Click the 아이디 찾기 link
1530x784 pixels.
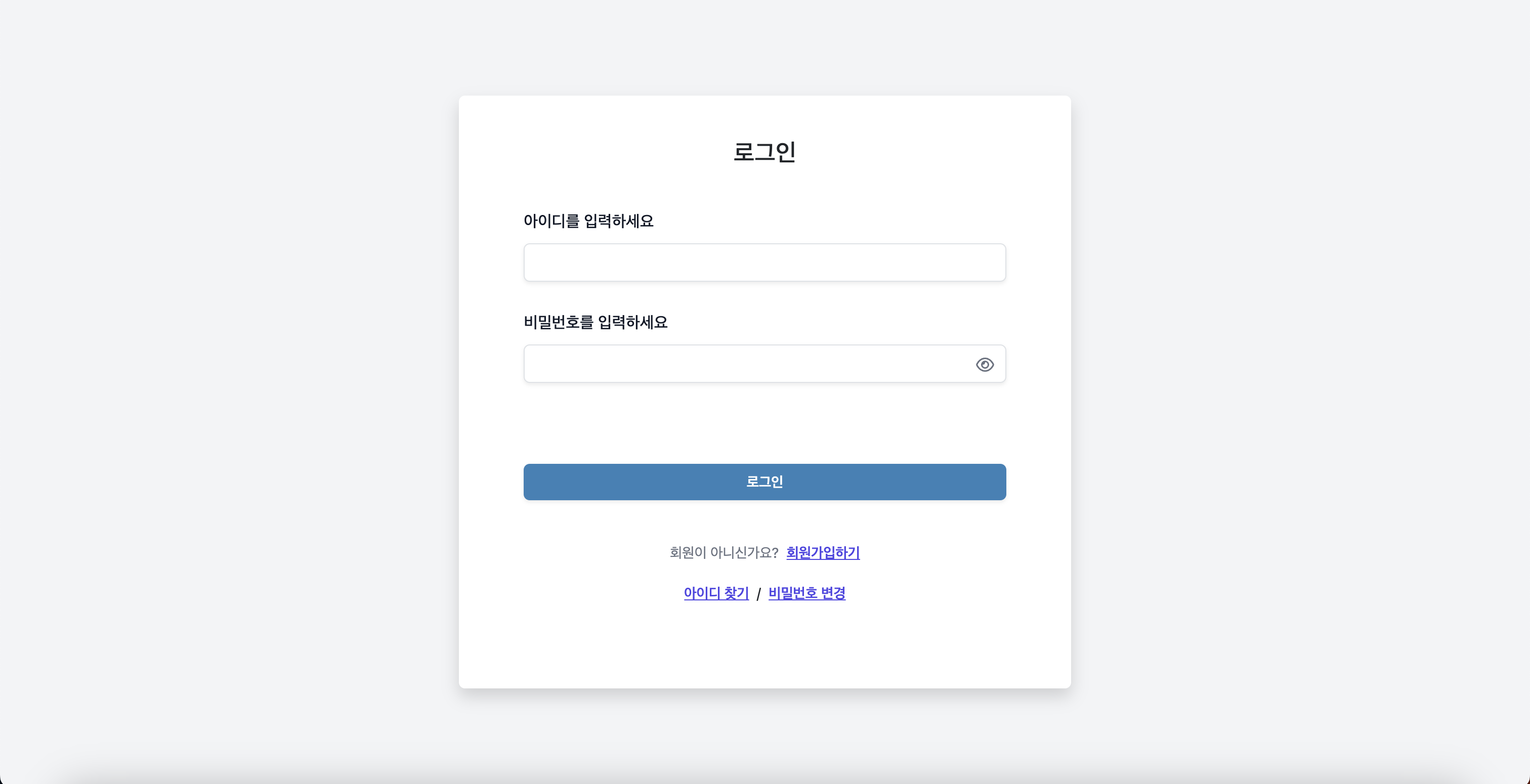click(716, 593)
